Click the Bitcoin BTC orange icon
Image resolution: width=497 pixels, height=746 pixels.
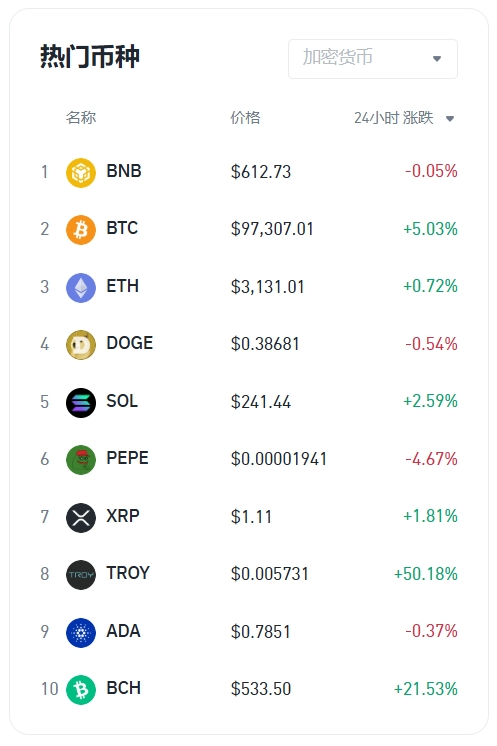(81, 230)
